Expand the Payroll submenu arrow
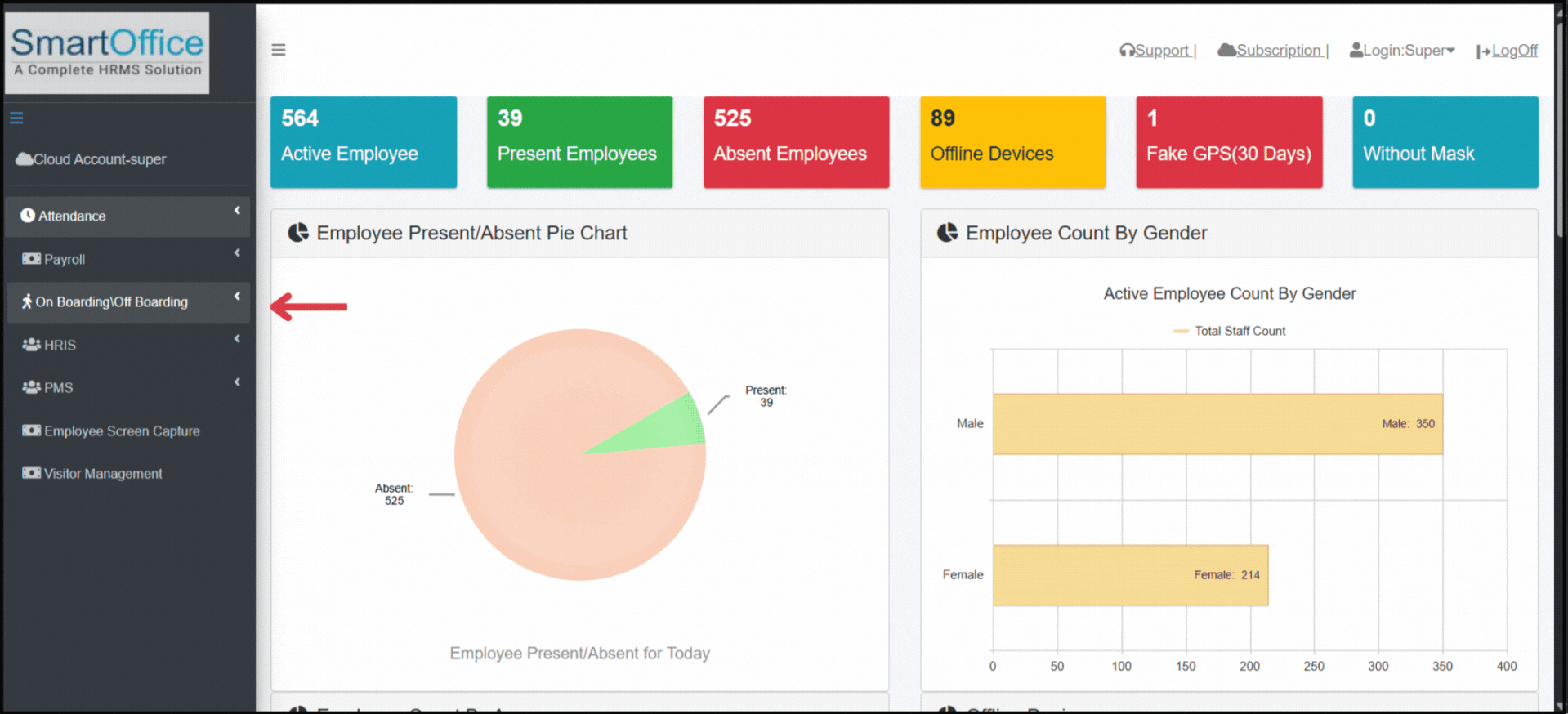The width and height of the screenshot is (1568, 714). 237,253
